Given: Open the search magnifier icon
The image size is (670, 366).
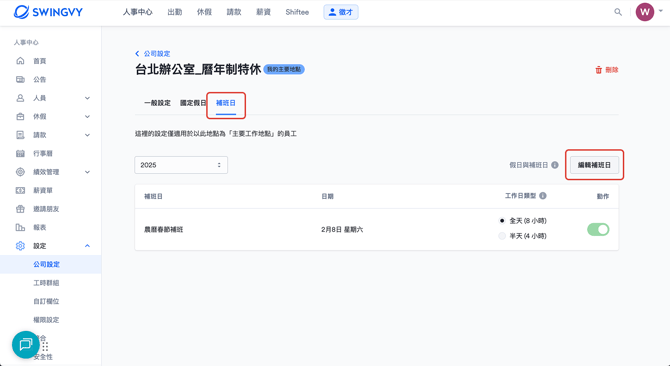Looking at the screenshot, I should click(618, 12).
